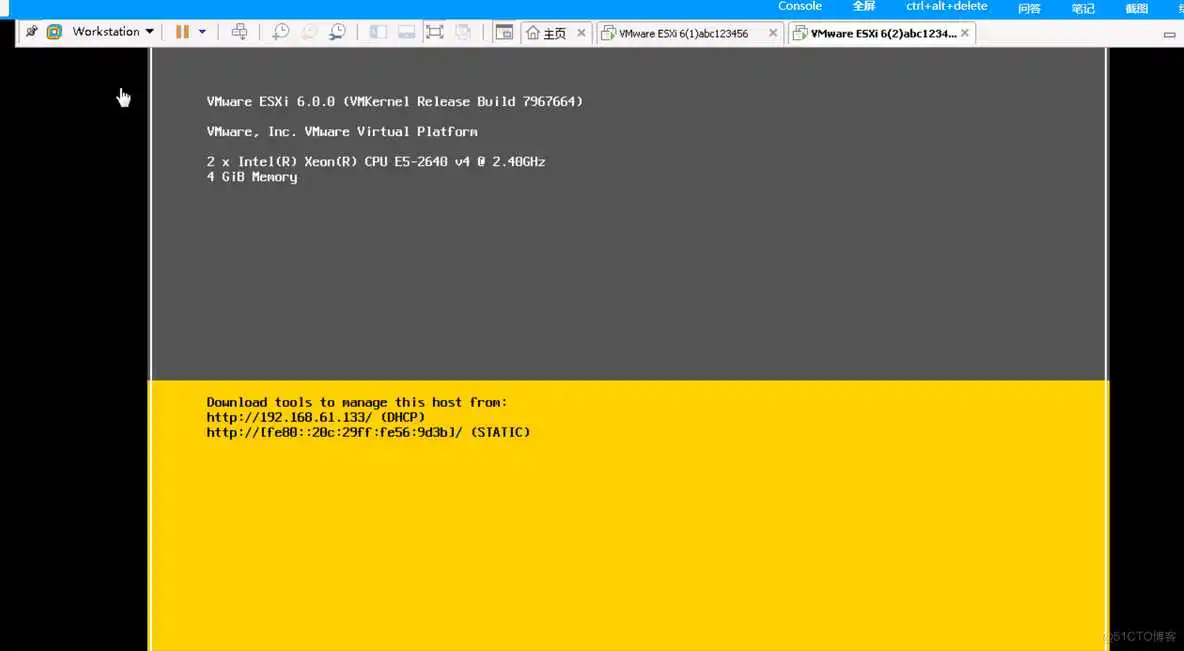The image size is (1184, 651).
Task: Click the Intel Xeon CPU E5-2640 text
Action: 376,162
